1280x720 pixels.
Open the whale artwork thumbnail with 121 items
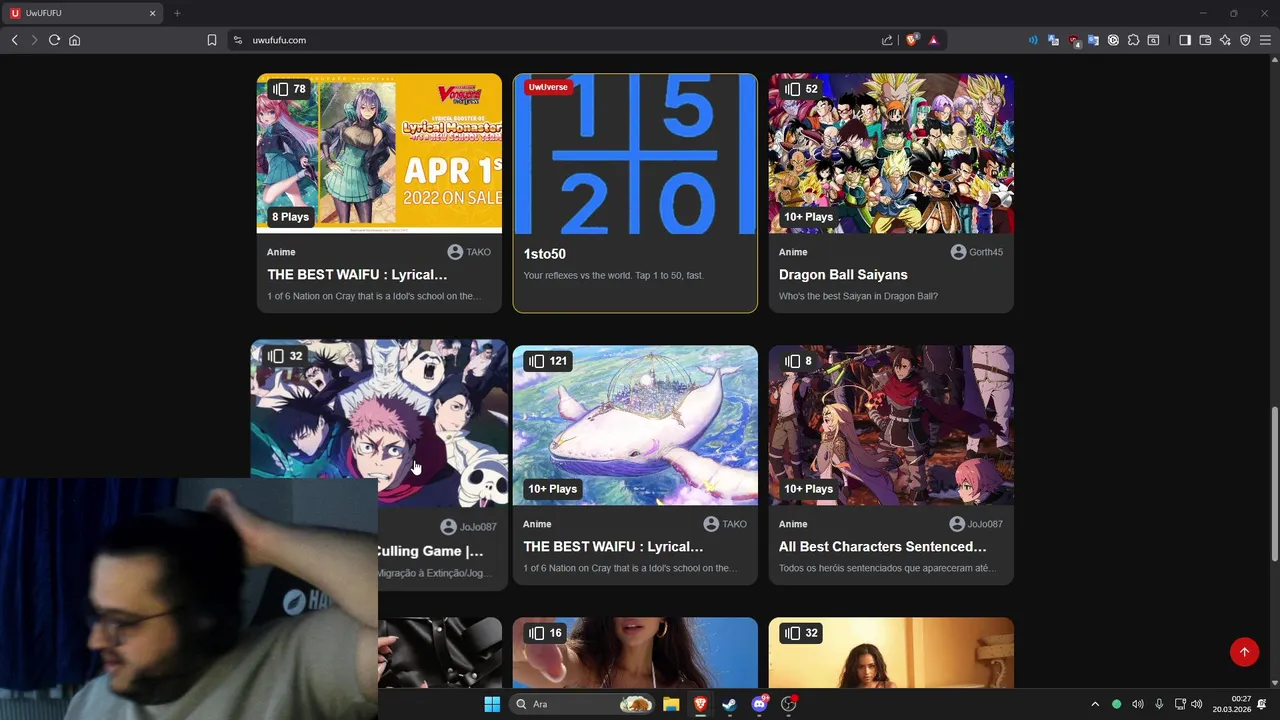[635, 425]
